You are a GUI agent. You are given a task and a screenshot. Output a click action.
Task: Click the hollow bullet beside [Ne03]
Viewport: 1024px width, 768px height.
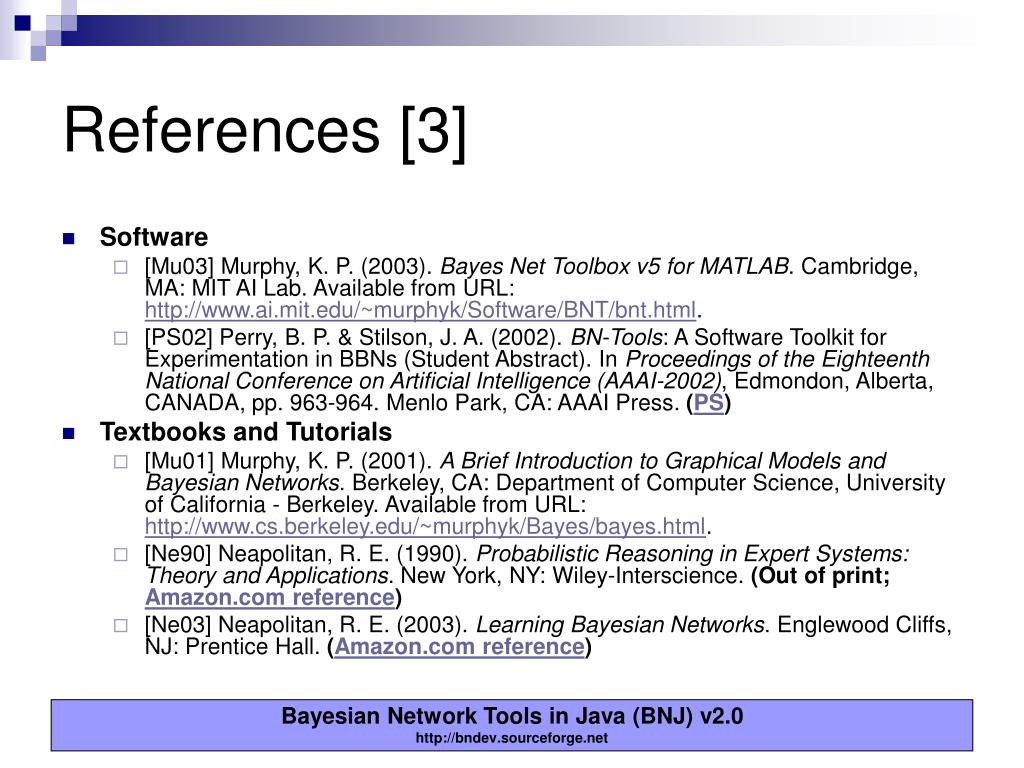tap(121, 626)
